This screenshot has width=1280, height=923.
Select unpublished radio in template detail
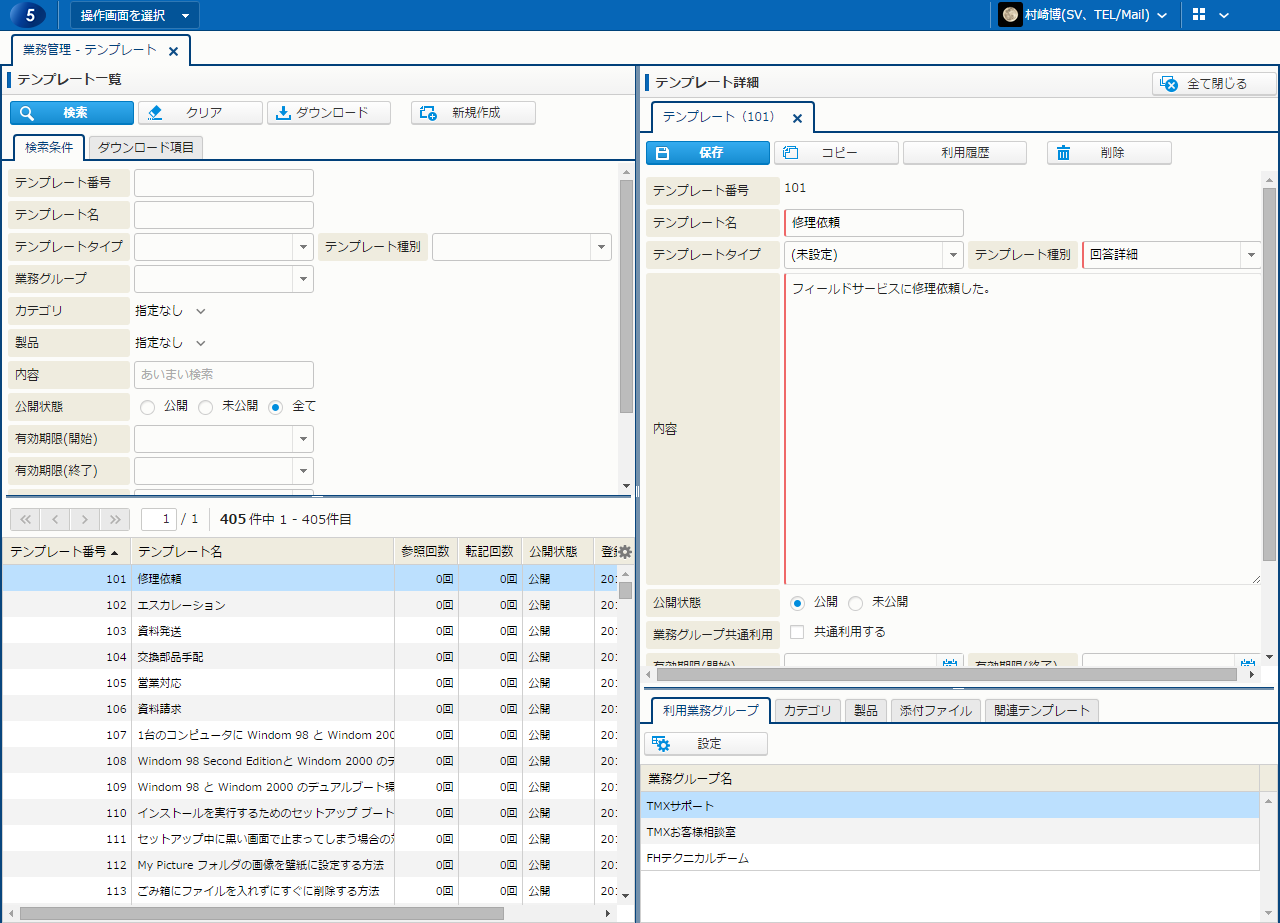(x=856, y=603)
